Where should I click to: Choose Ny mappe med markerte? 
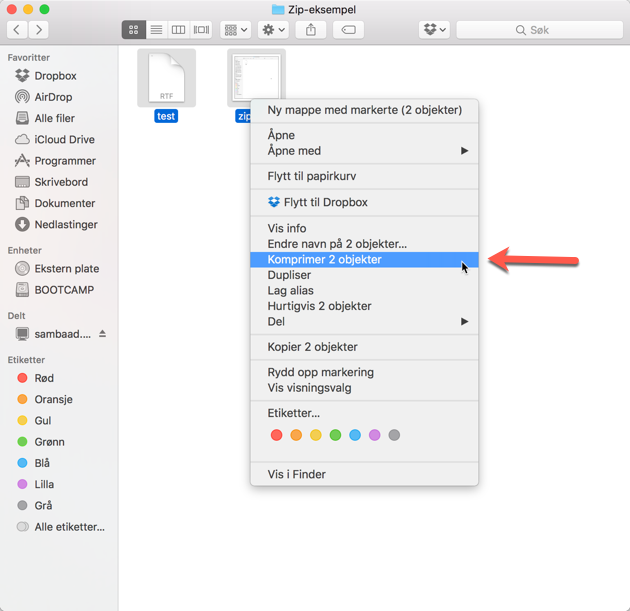tap(364, 110)
